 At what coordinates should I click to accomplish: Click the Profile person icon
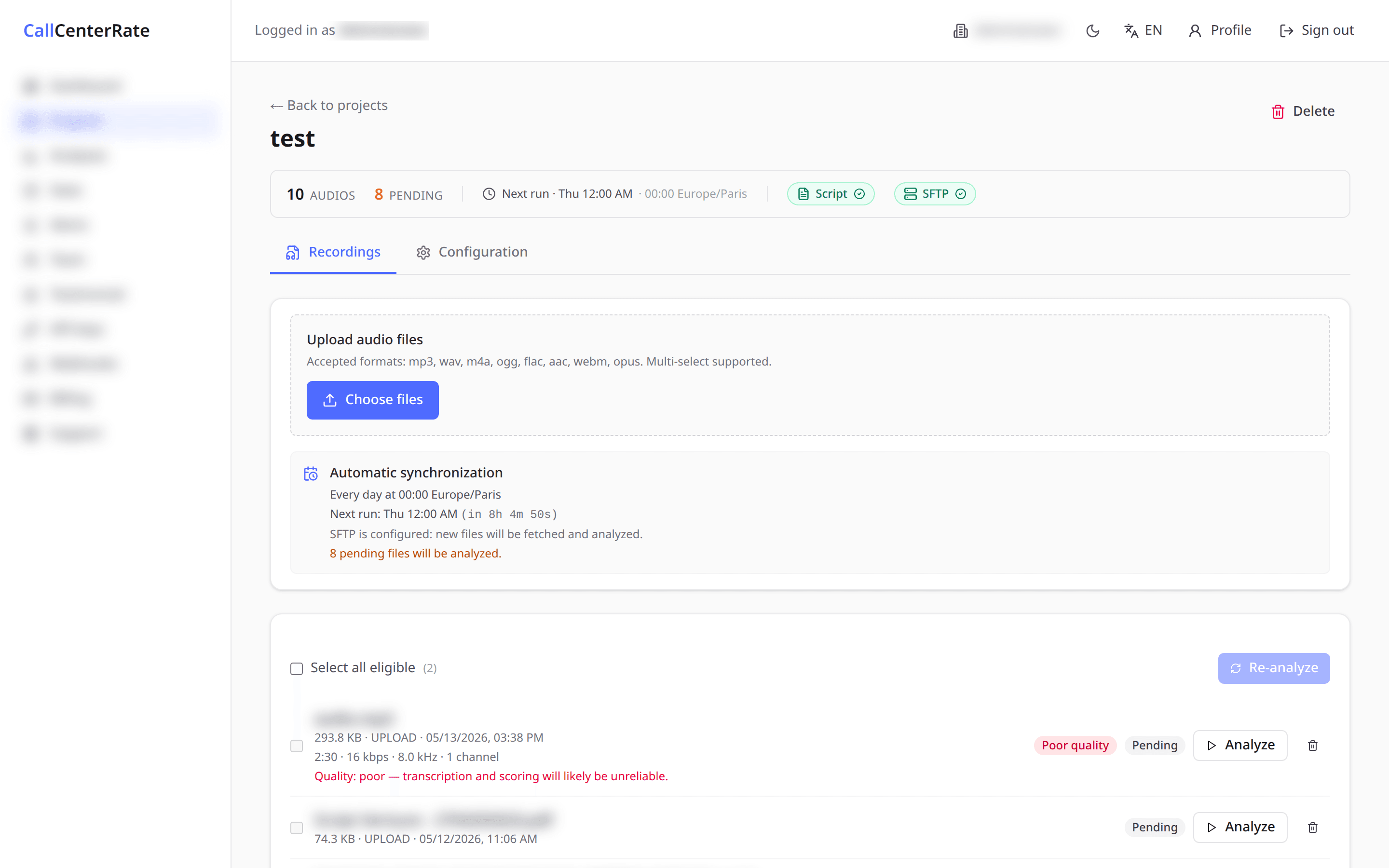click(x=1195, y=31)
